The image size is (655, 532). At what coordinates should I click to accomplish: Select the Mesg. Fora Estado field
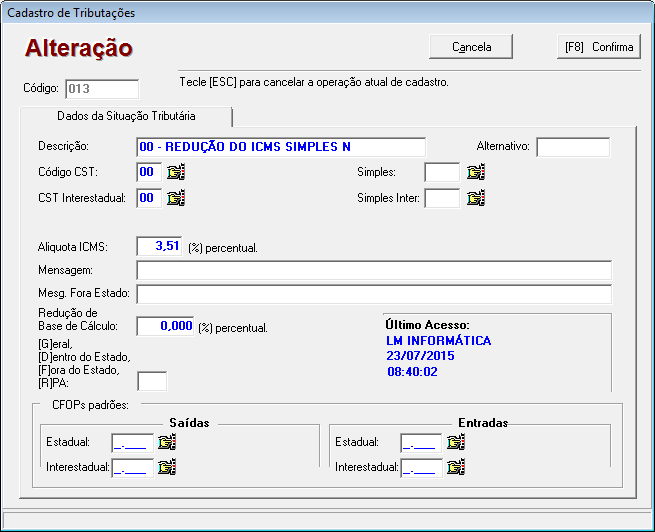373,294
